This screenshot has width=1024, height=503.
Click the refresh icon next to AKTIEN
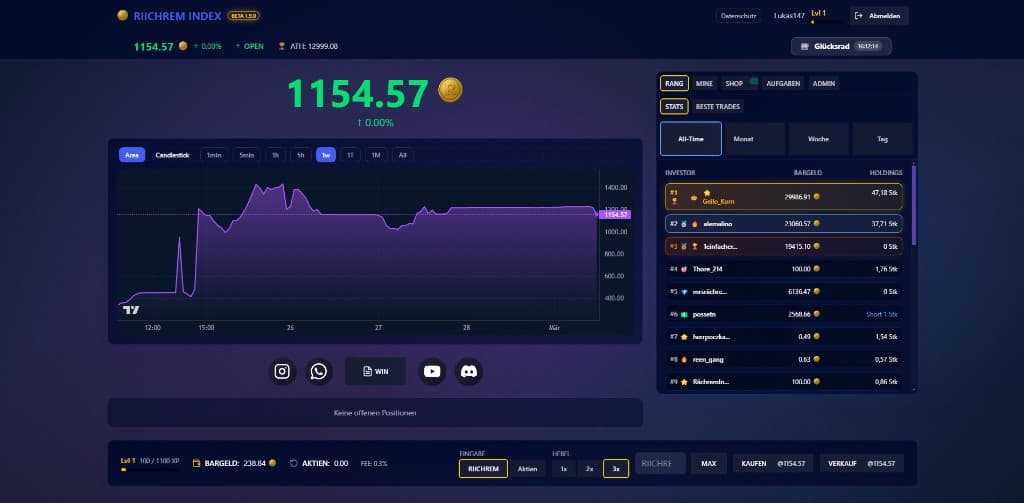click(293, 463)
